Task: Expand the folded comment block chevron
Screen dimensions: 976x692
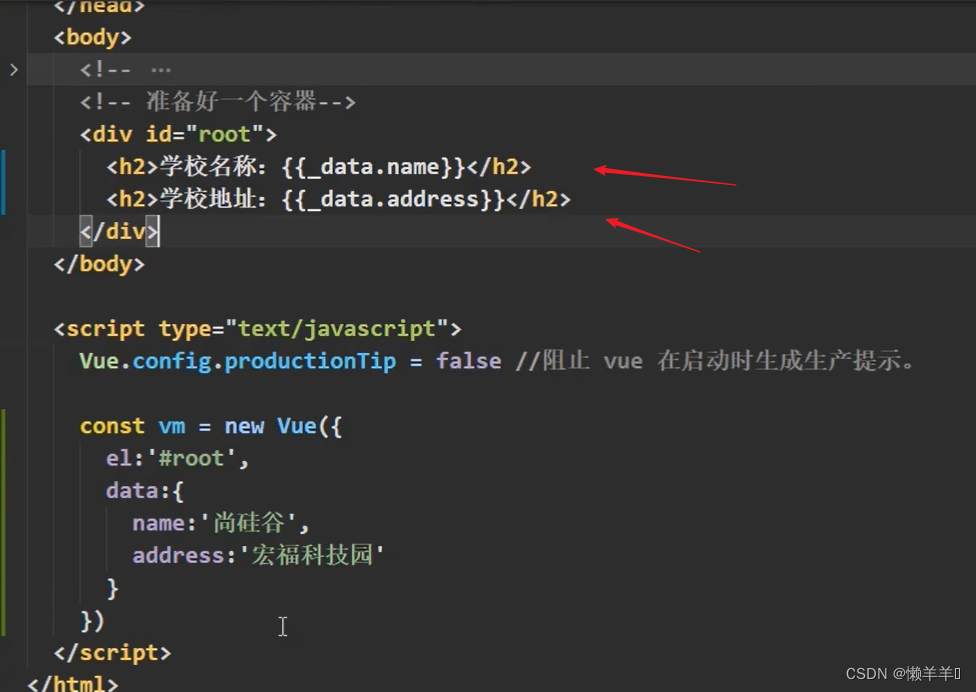Action: click(x=14, y=69)
